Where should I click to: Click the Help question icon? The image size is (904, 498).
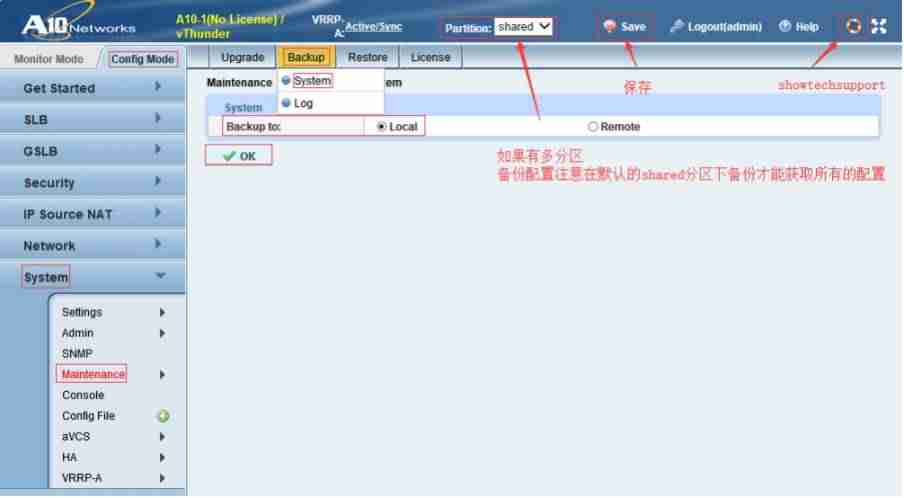(x=785, y=27)
